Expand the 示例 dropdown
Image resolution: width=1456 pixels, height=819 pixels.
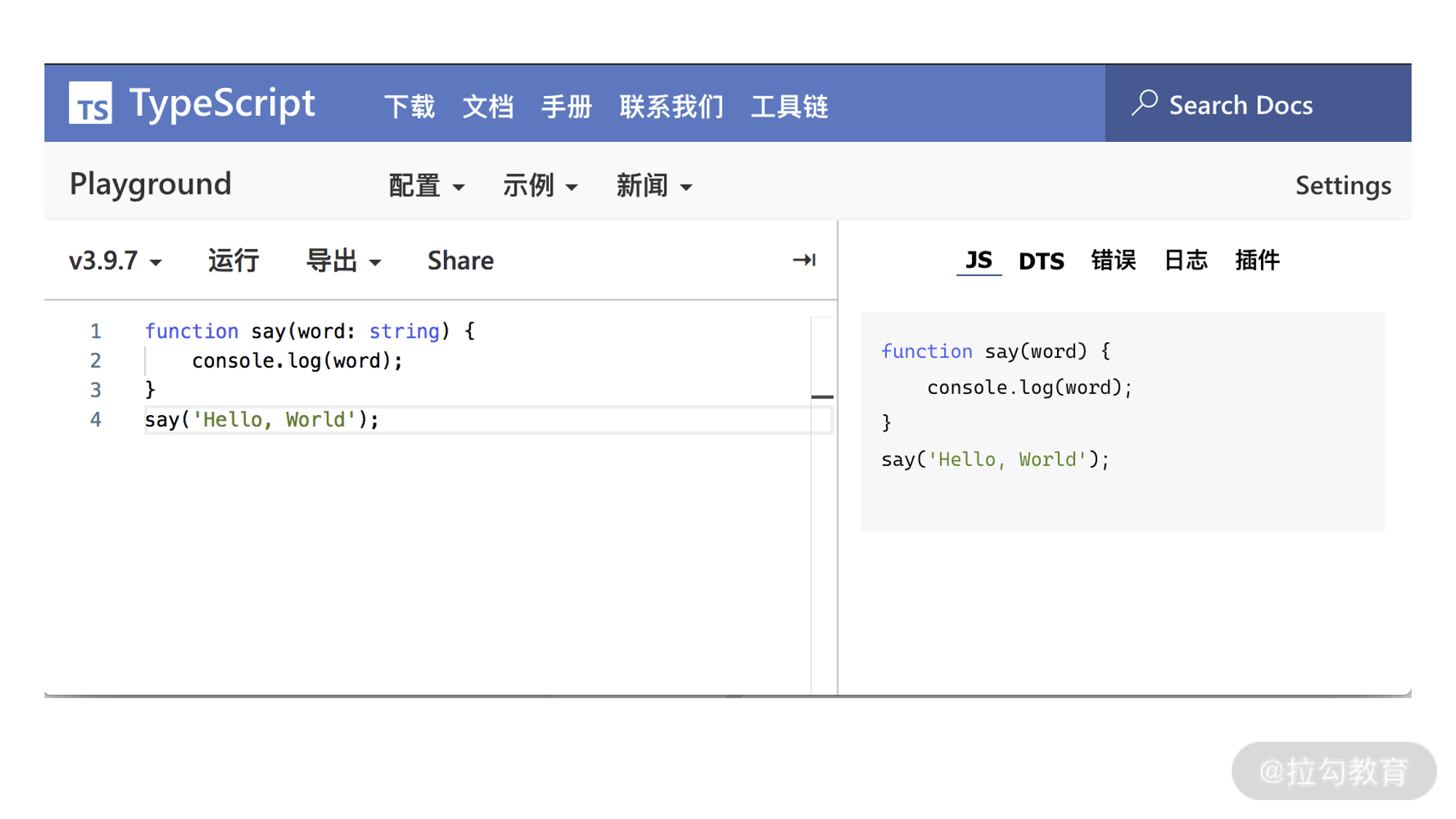(540, 186)
